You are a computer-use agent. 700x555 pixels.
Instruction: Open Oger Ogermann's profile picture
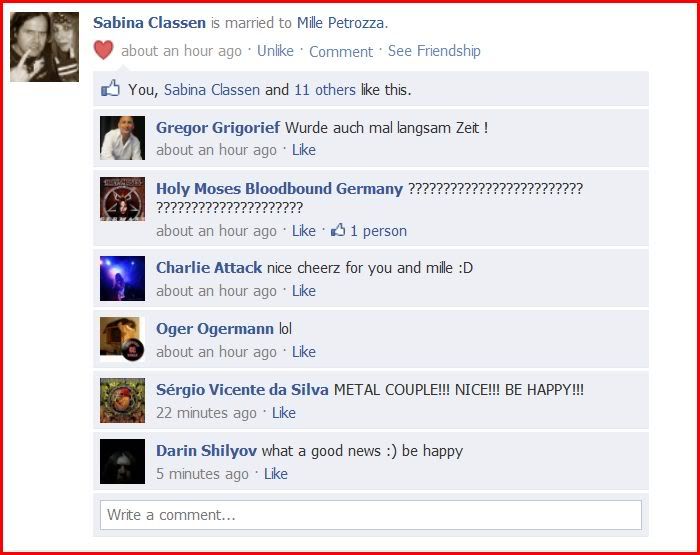coord(122,339)
